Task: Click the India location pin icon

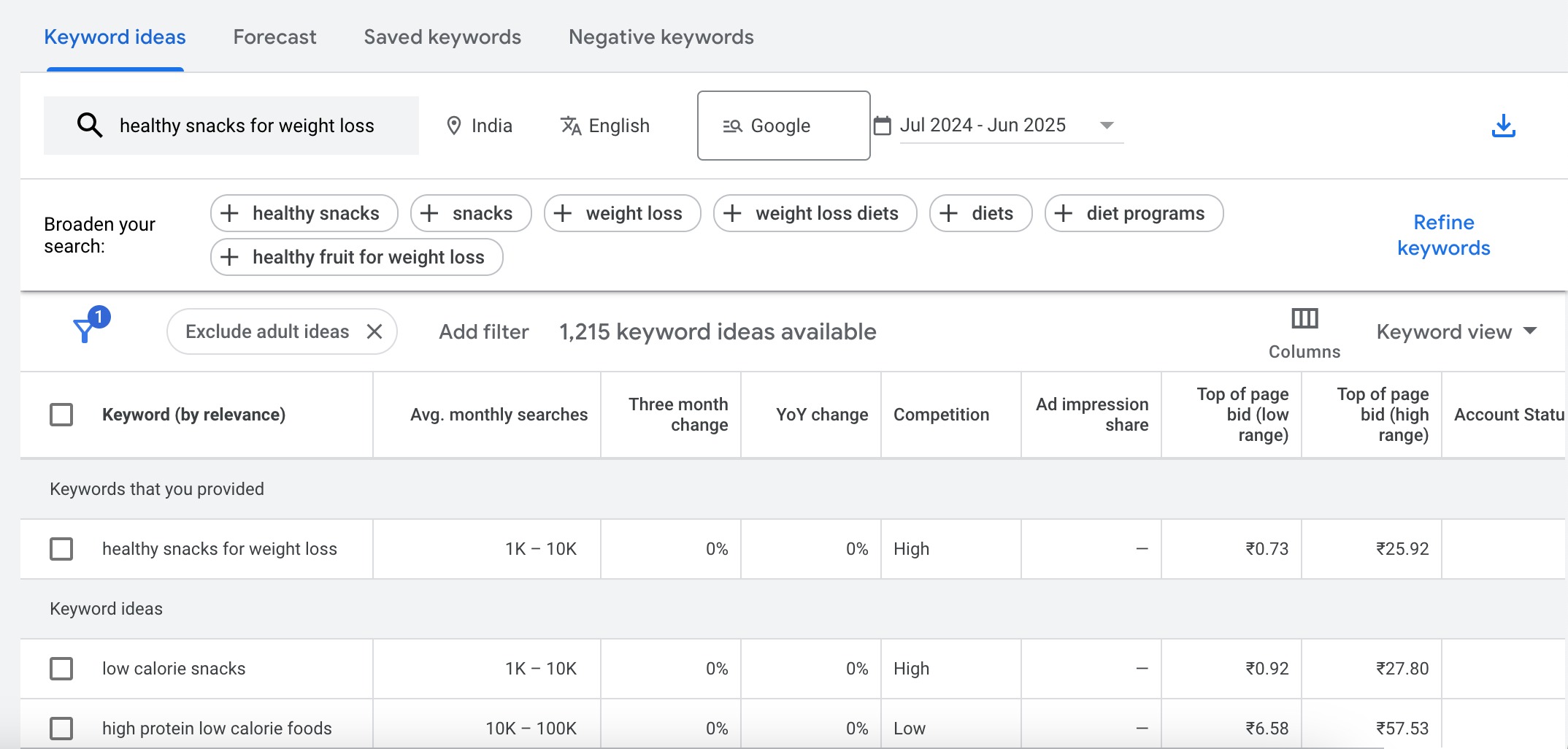Action: point(453,126)
